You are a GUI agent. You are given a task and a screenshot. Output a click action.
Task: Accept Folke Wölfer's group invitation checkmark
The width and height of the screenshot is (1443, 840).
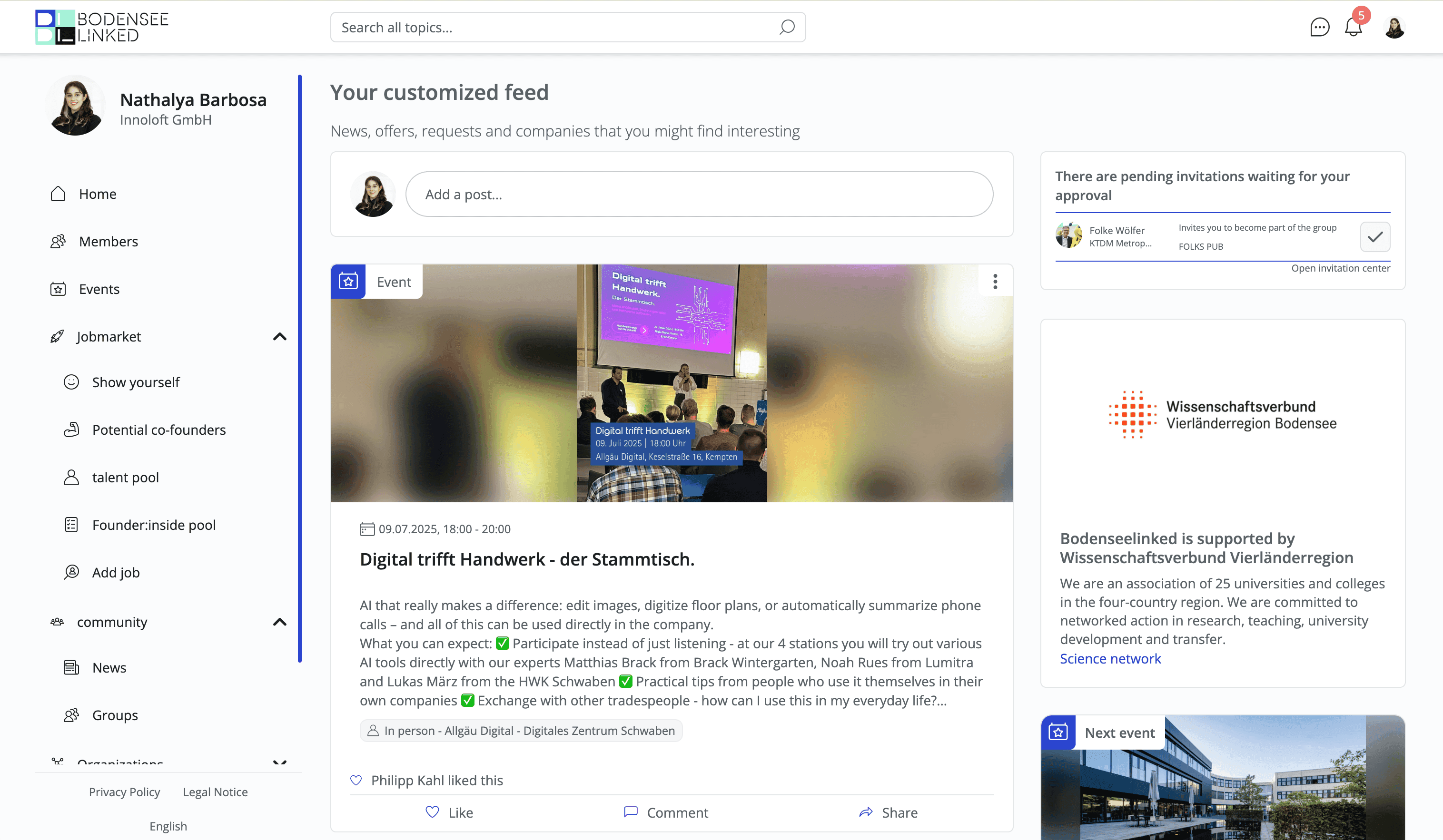coord(1375,237)
